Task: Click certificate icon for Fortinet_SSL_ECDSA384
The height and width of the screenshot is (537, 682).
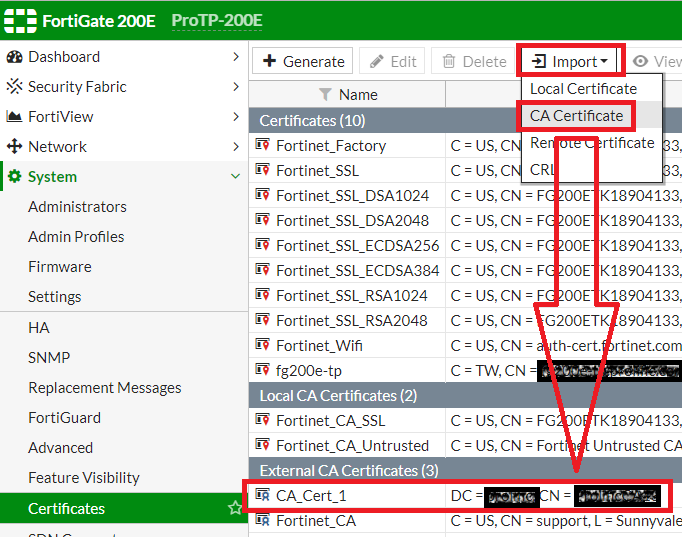Action: click(x=262, y=270)
